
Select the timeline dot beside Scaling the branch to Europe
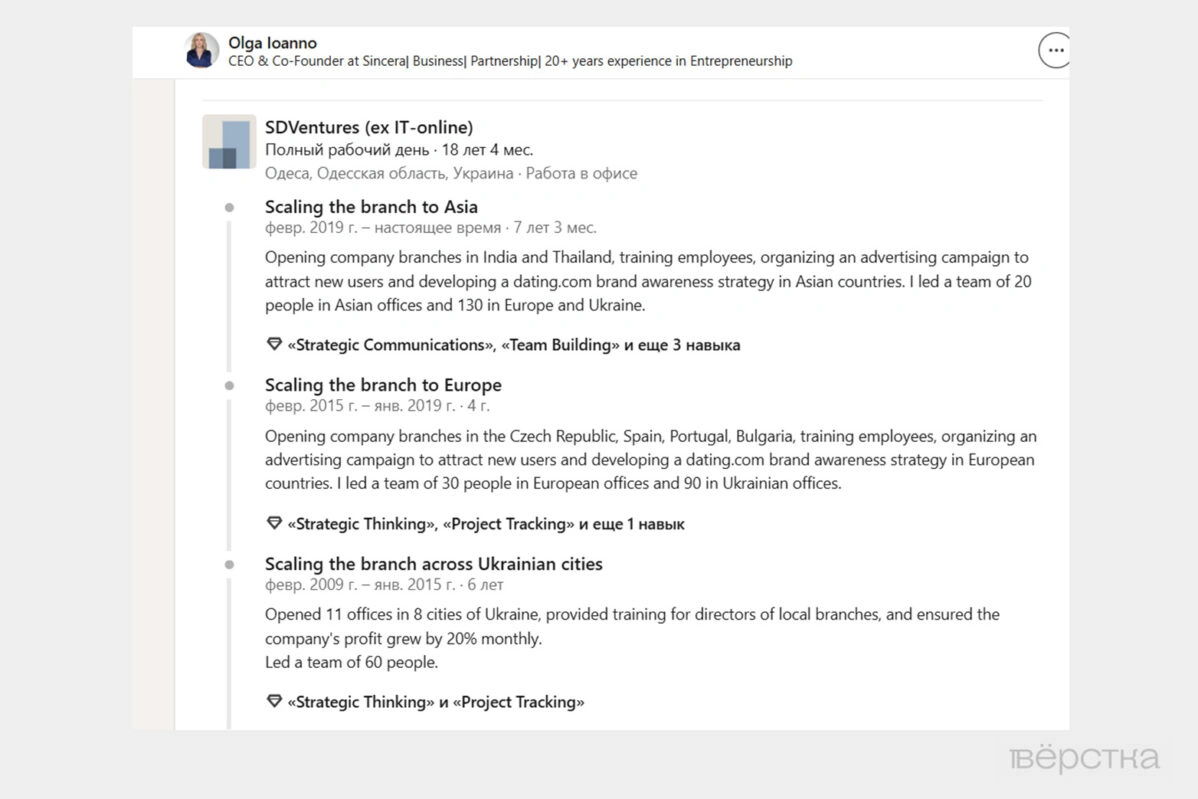[x=229, y=386]
